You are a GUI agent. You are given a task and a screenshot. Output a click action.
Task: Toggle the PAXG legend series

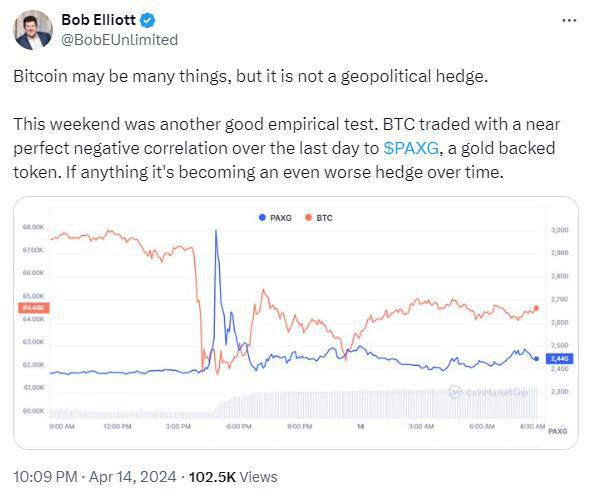pos(275,218)
